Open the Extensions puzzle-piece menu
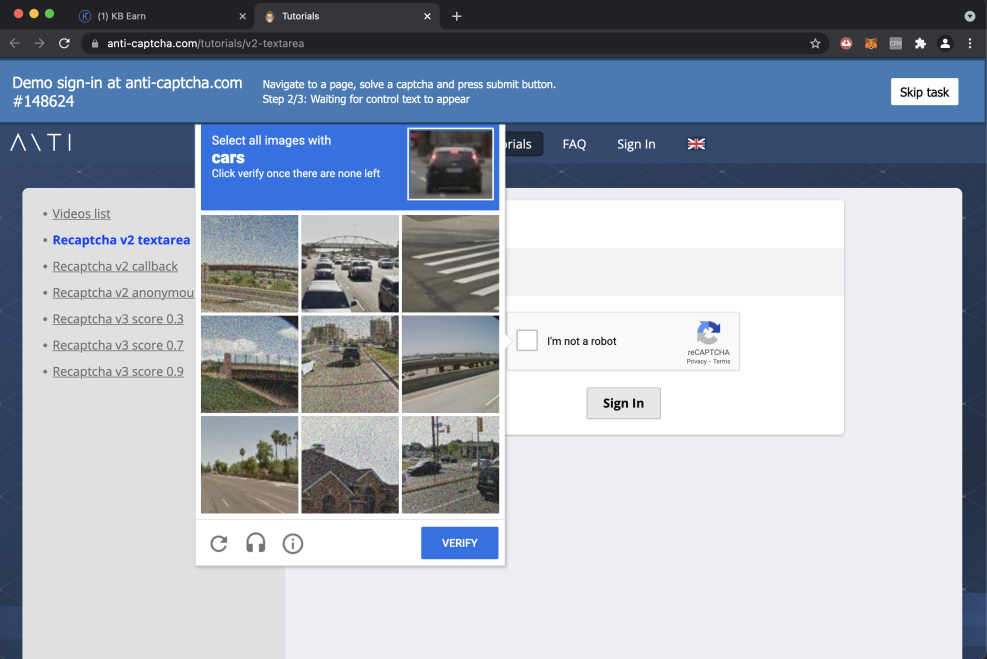This screenshot has height=659, width=987. point(920,44)
